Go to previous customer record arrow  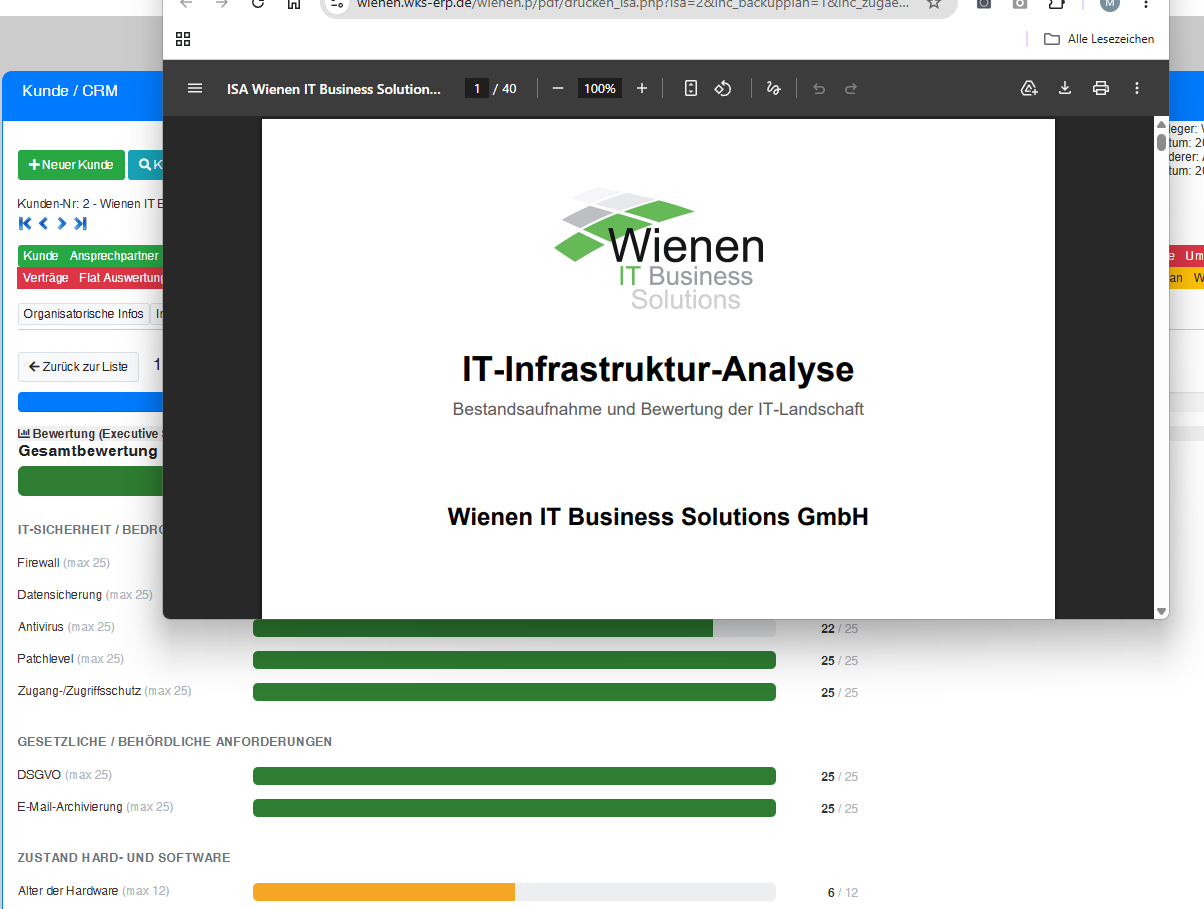coord(43,223)
